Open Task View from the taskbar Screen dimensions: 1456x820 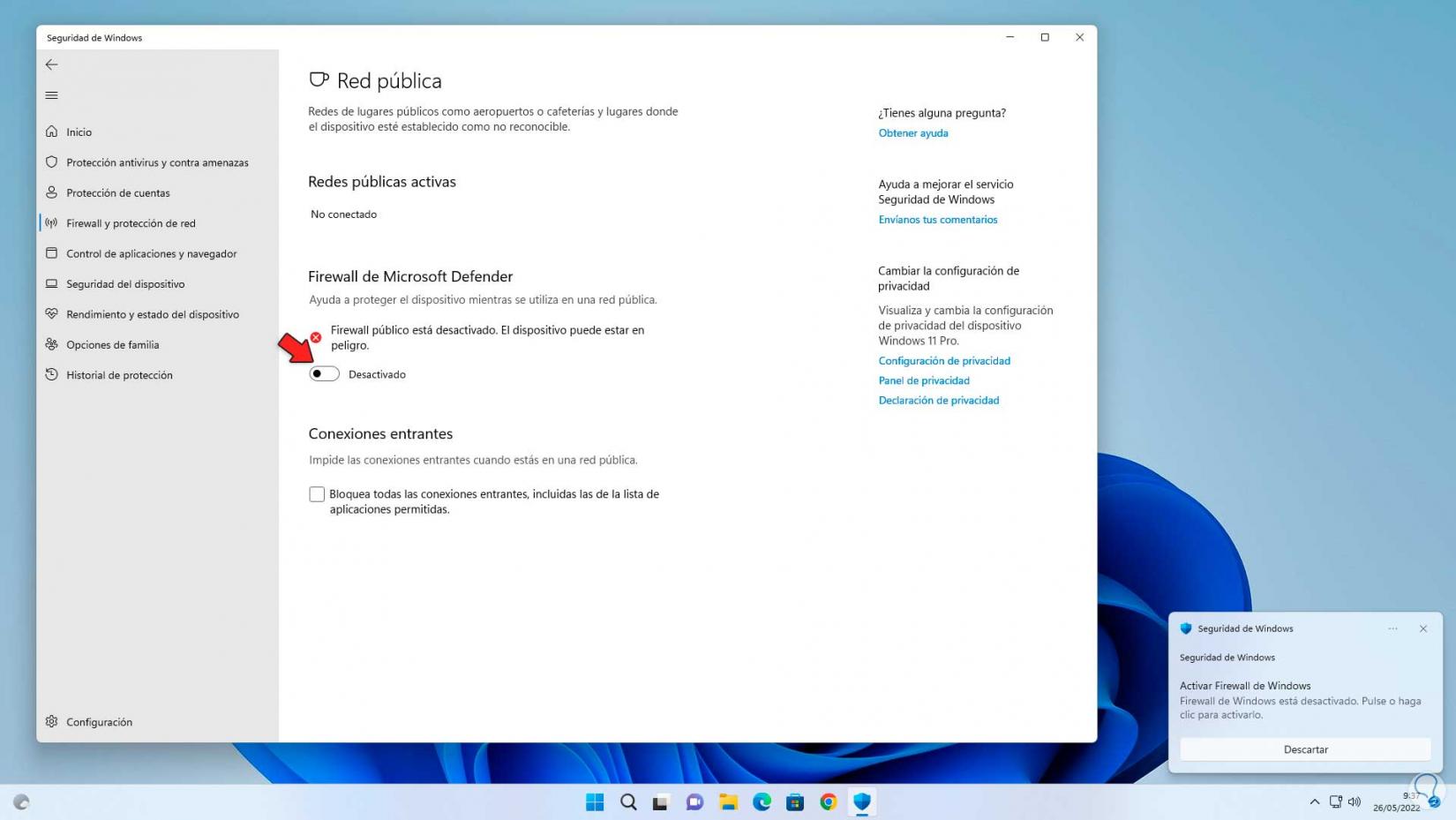(661, 802)
